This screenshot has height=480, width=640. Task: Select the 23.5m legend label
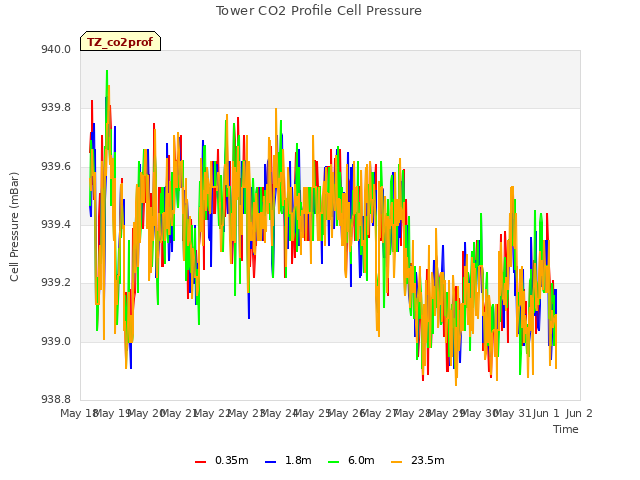tap(427, 460)
